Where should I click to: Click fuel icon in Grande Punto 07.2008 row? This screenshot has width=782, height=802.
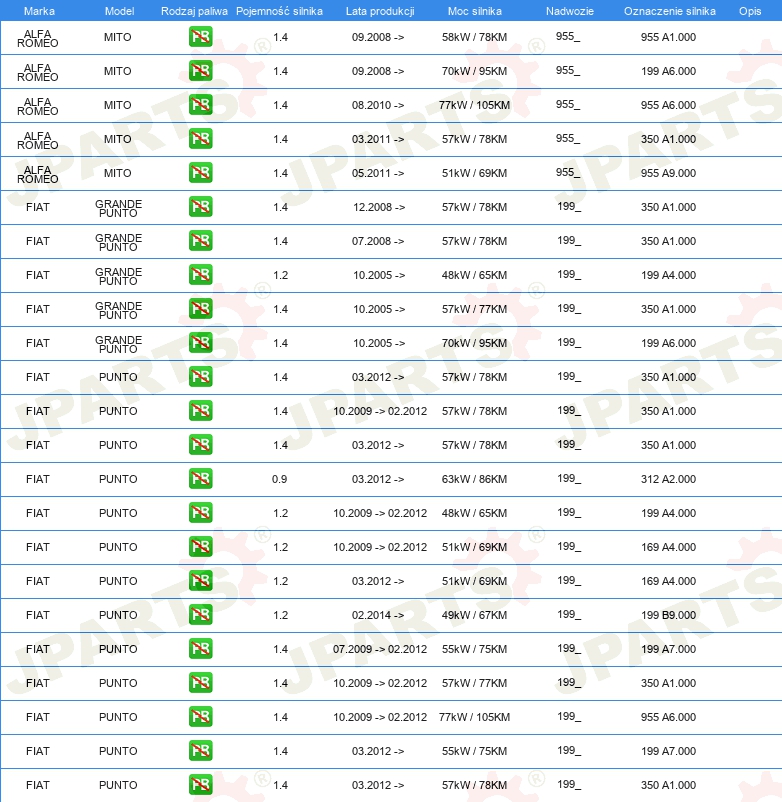coord(200,241)
